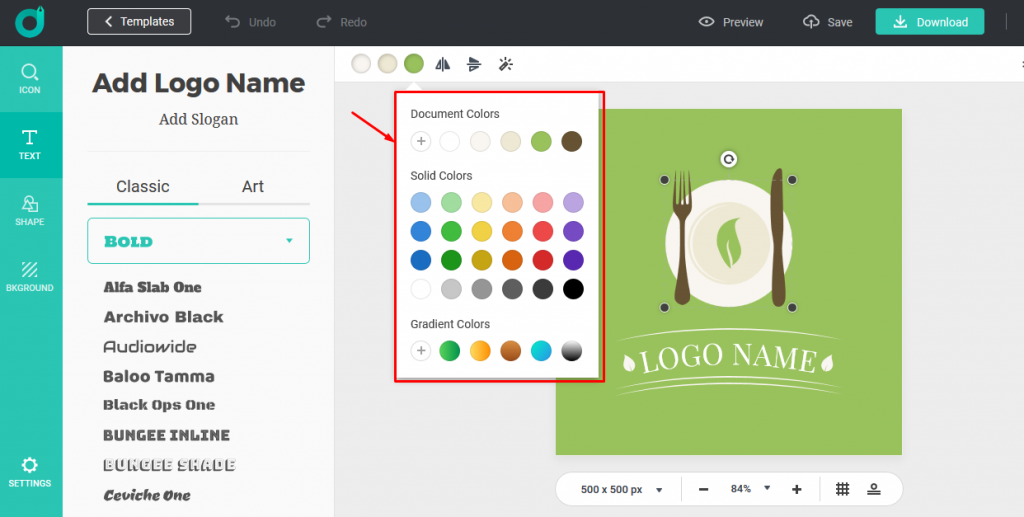Select the light purple solid color
Viewport: 1024px width, 517px height.
point(573,202)
